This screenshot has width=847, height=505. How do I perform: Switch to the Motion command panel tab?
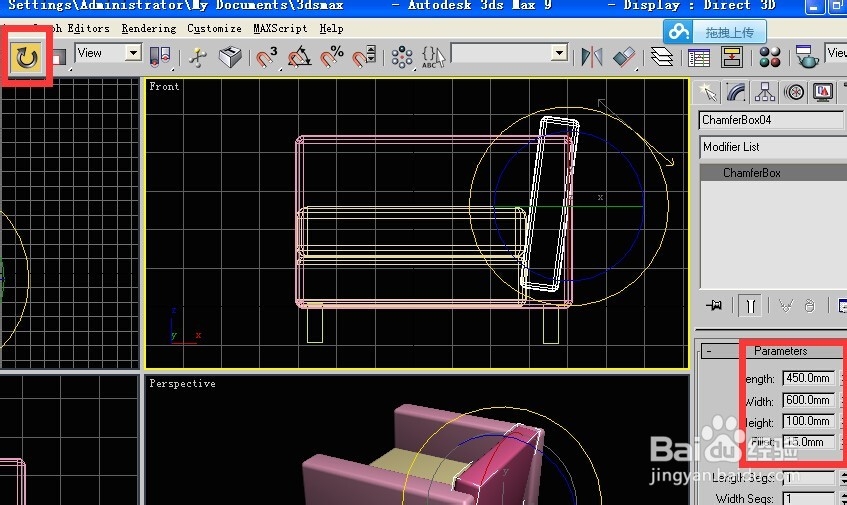[794, 92]
